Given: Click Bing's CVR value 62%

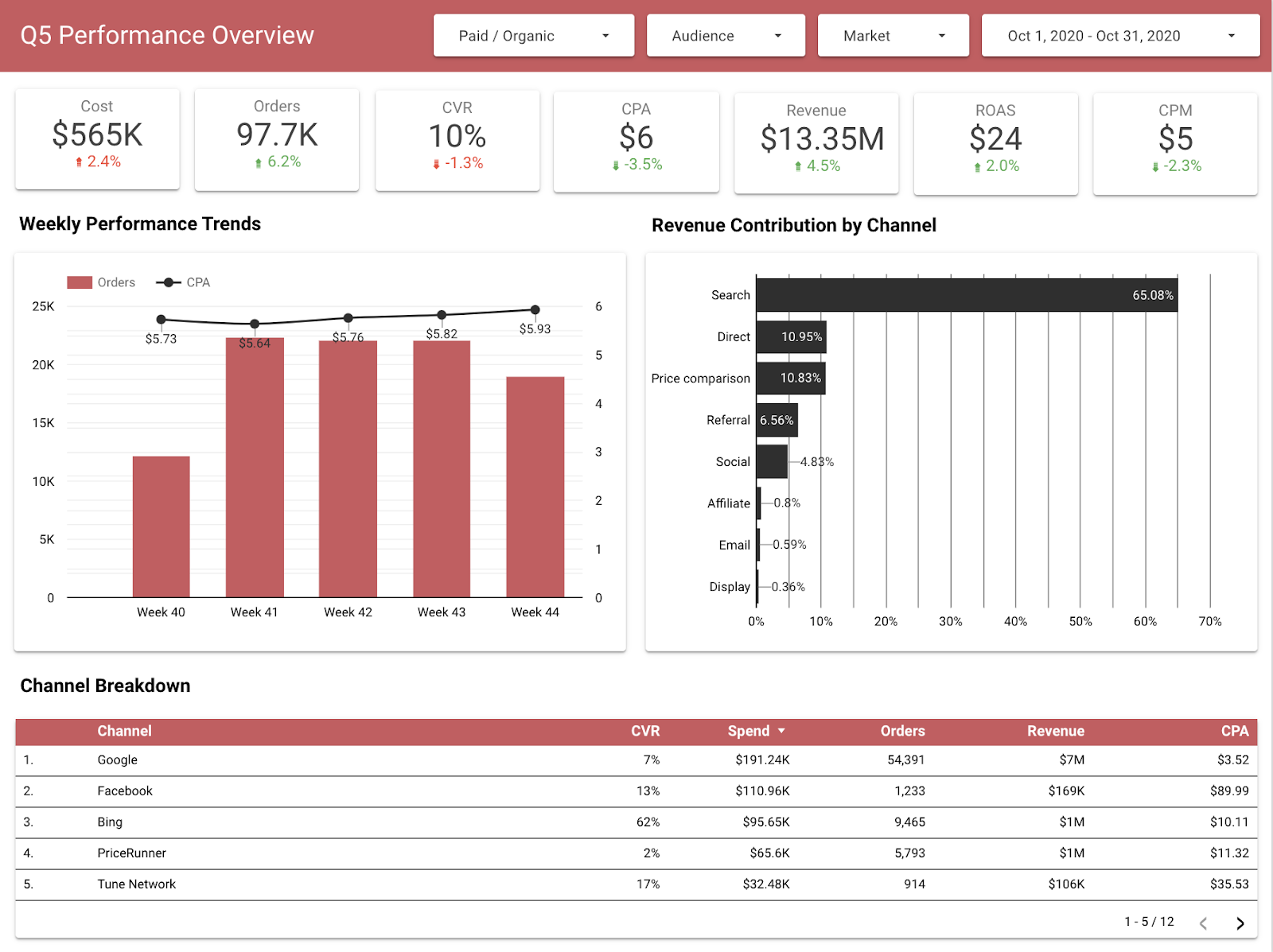Looking at the screenshot, I should coord(648,822).
